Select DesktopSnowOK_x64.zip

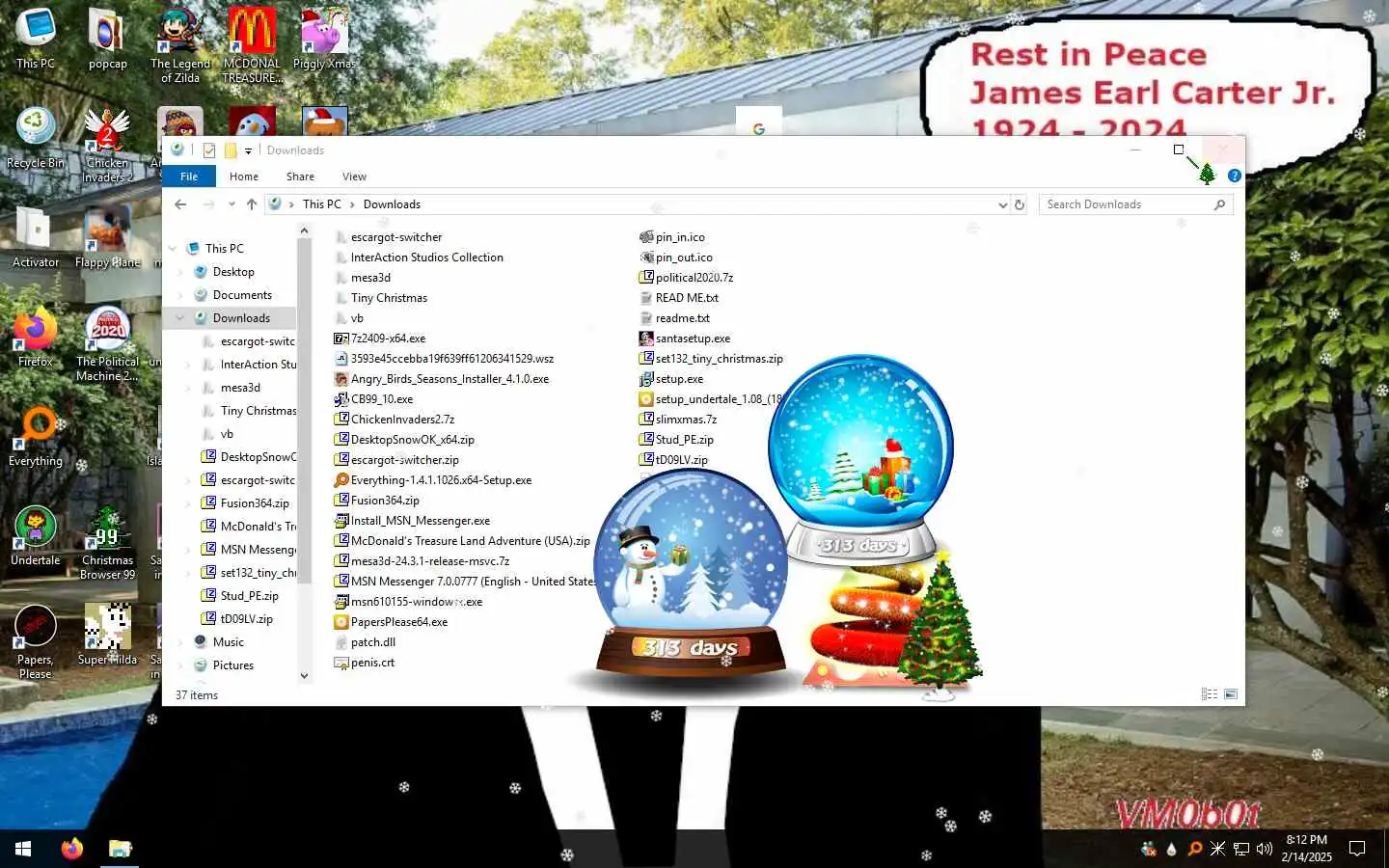(404, 440)
